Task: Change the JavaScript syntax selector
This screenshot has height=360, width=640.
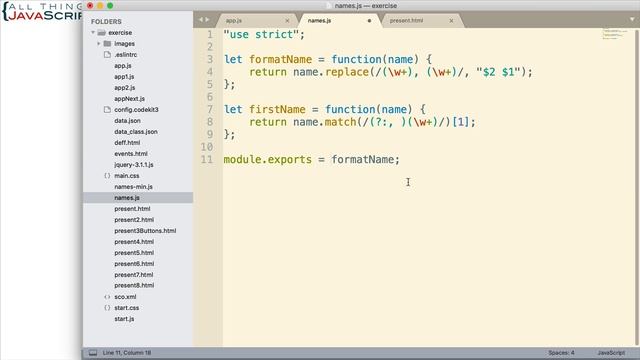Action: [x=611, y=353]
